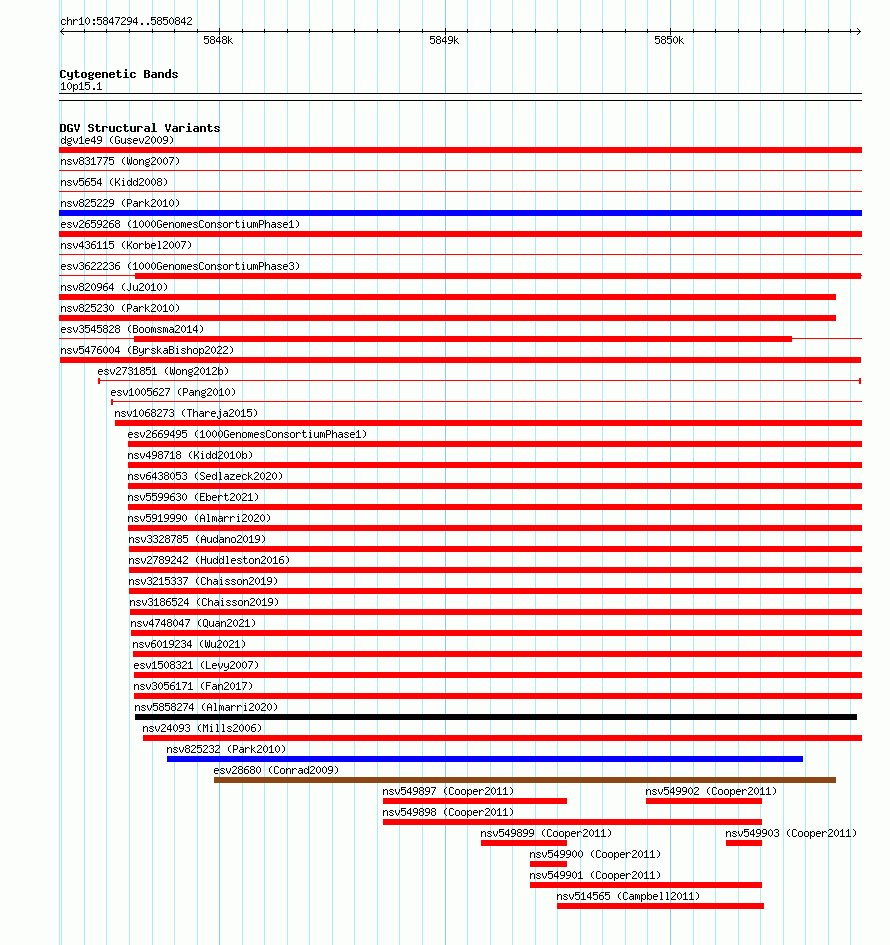Select nsv5919990 (Almarri2020) variant
This screenshot has width=890, height=945.
199,519
